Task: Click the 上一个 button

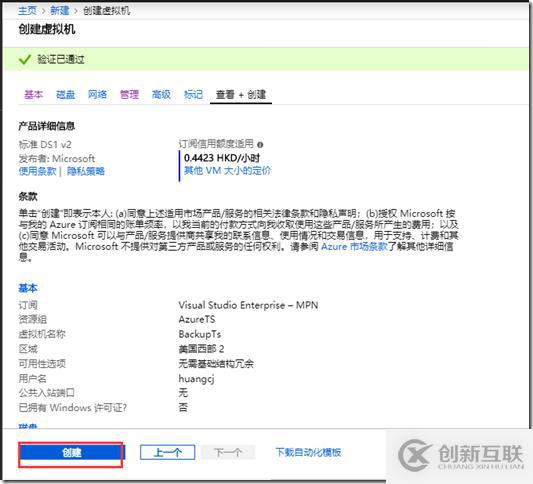Action: 168,452
